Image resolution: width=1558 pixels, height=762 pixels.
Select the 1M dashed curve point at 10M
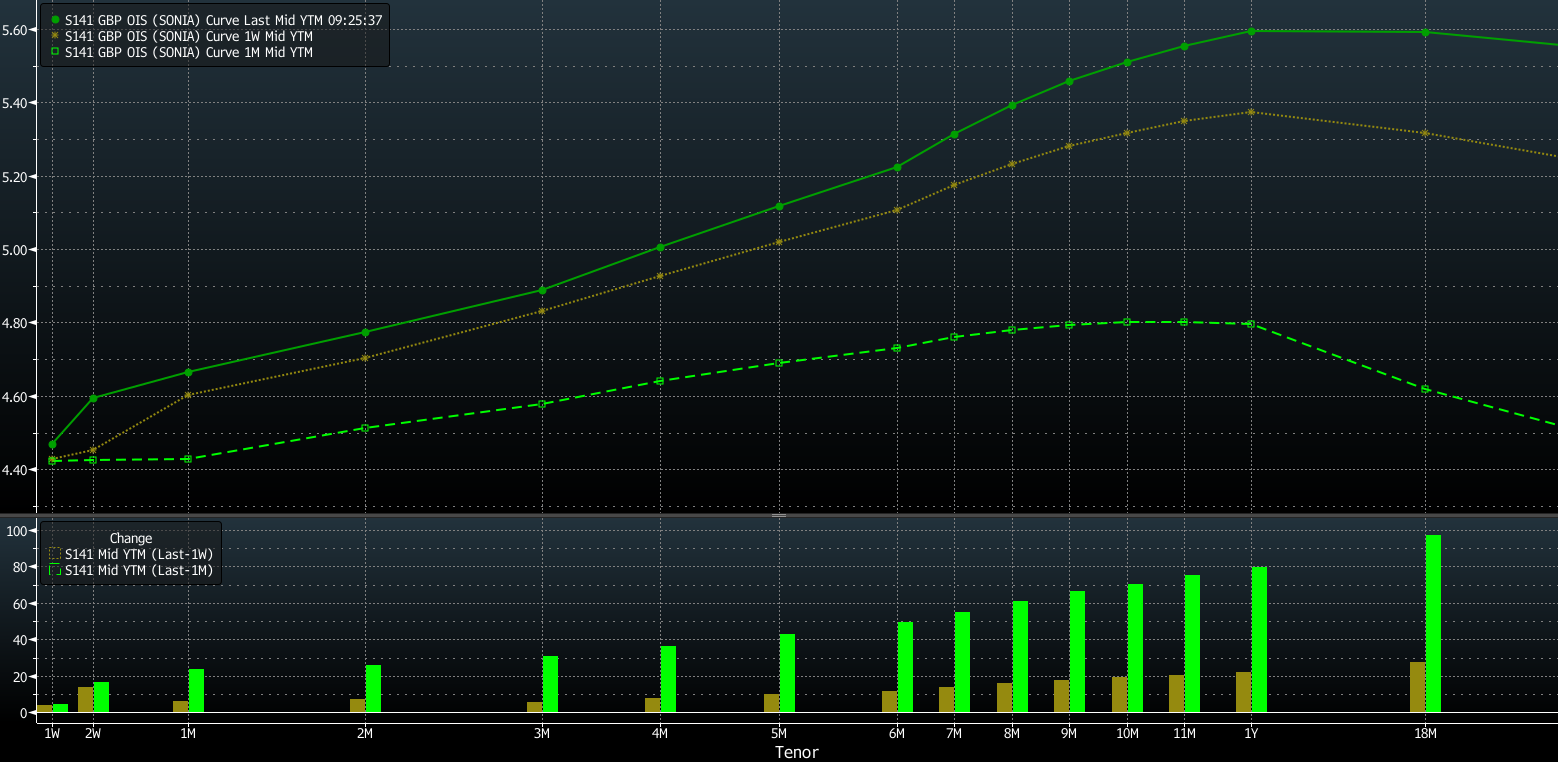[1127, 322]
